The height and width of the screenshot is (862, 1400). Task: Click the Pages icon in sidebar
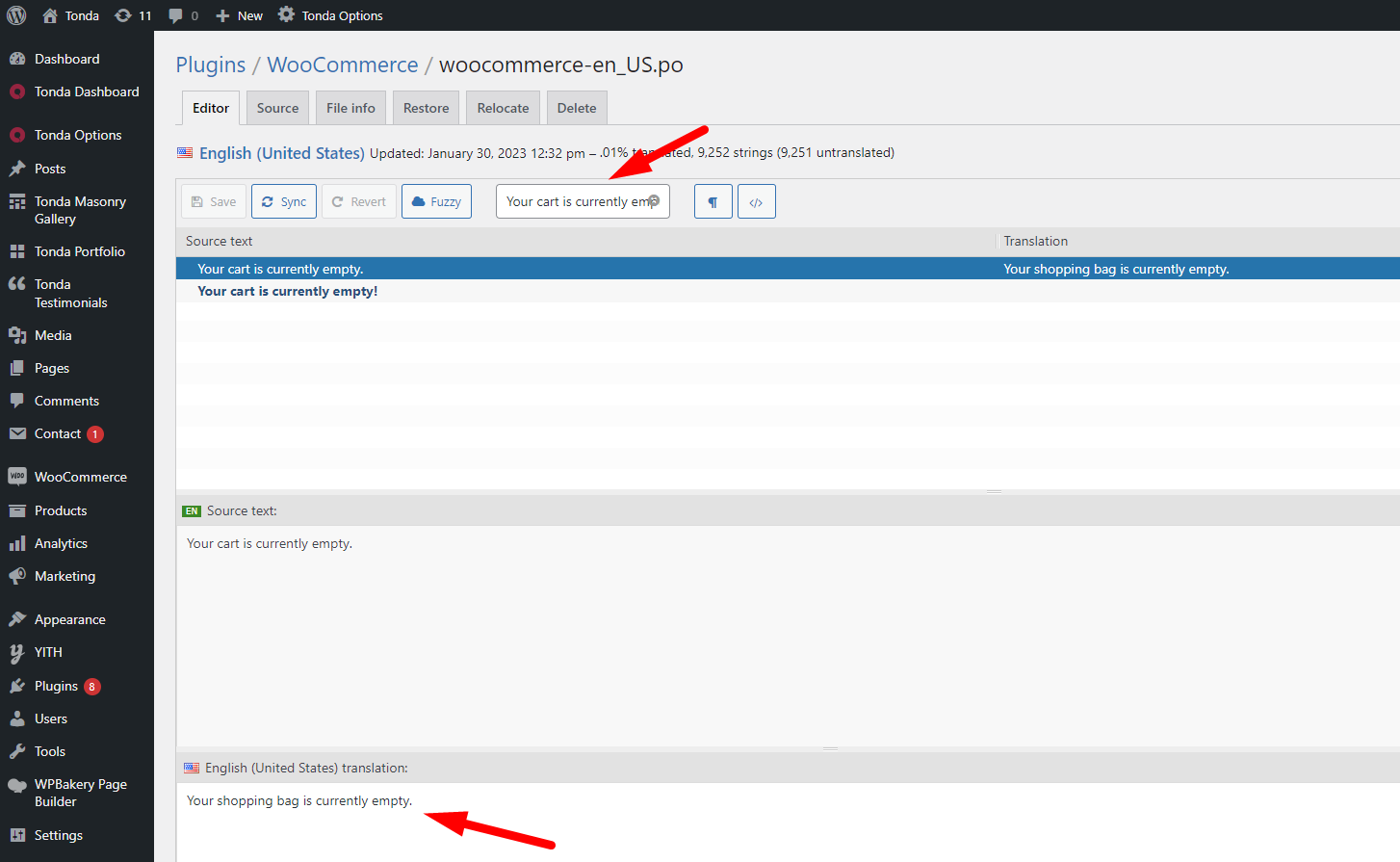[17, 368]
